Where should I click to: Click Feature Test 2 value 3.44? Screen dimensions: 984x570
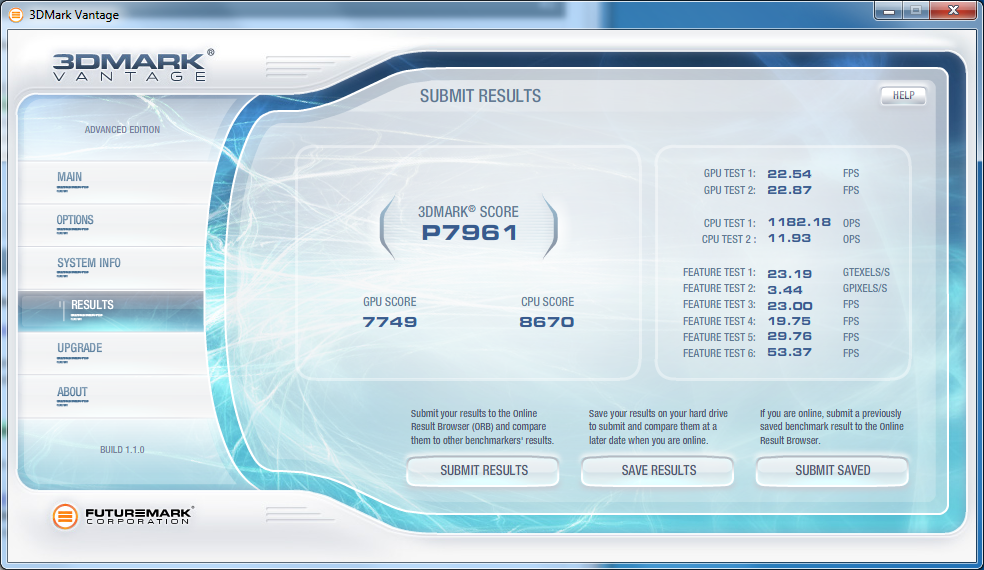point(784,290)
